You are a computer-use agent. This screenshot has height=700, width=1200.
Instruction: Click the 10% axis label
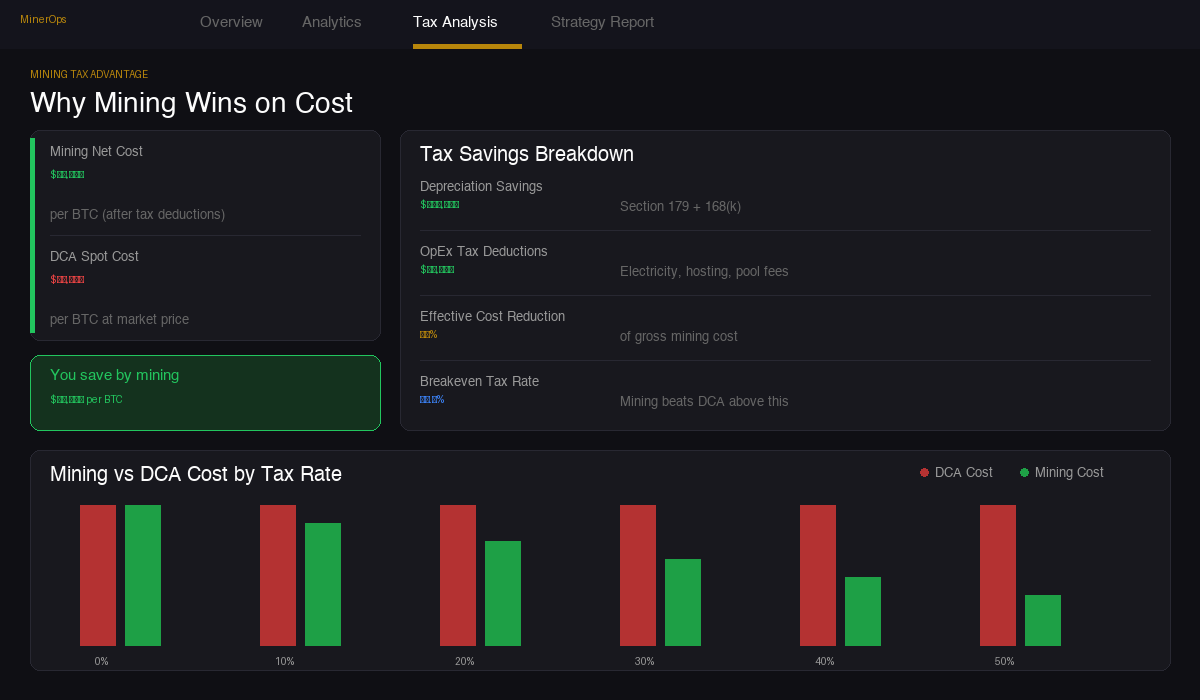tap(285, 661)
